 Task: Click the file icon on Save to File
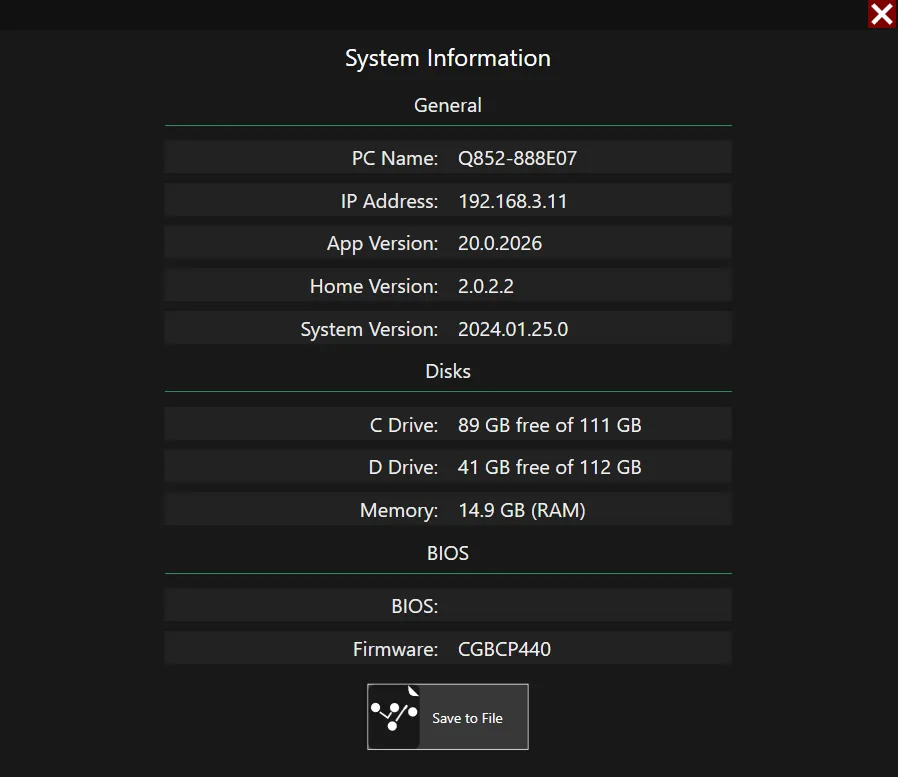pyautogui.click(x=394, y=716)
